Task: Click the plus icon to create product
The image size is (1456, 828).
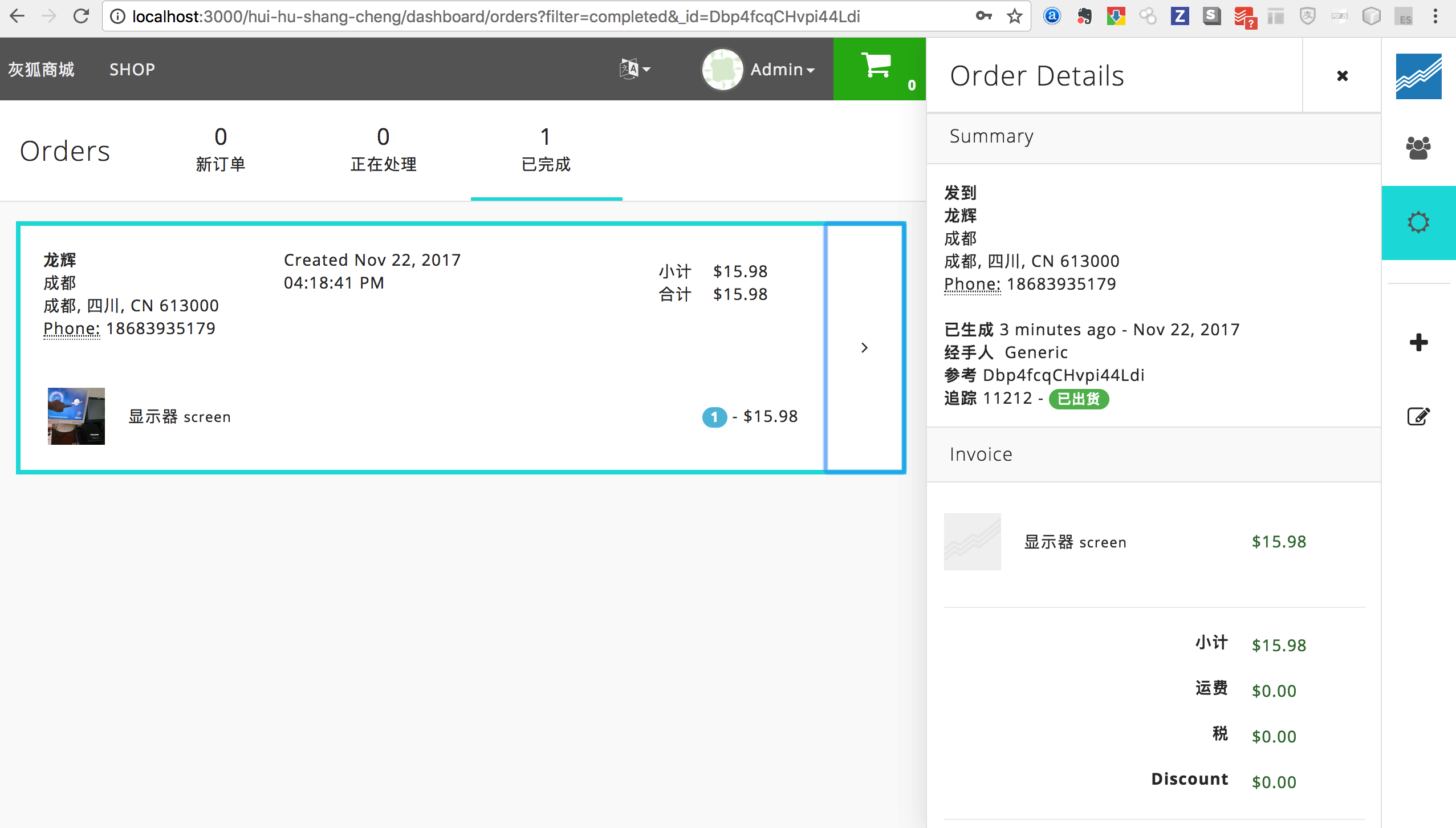Action: click(1418, 342)
